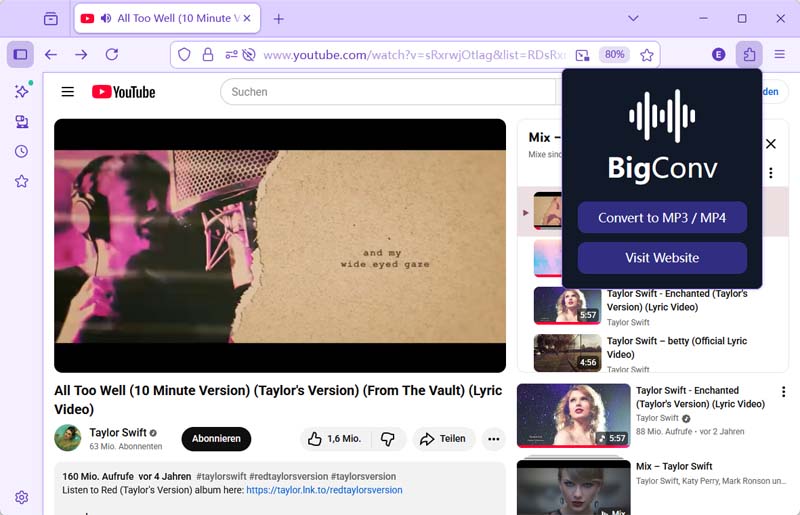Viewport: 800px width, 515px height.
Task: Click the #redtaylorsversion hashtag
Action: 289,476
